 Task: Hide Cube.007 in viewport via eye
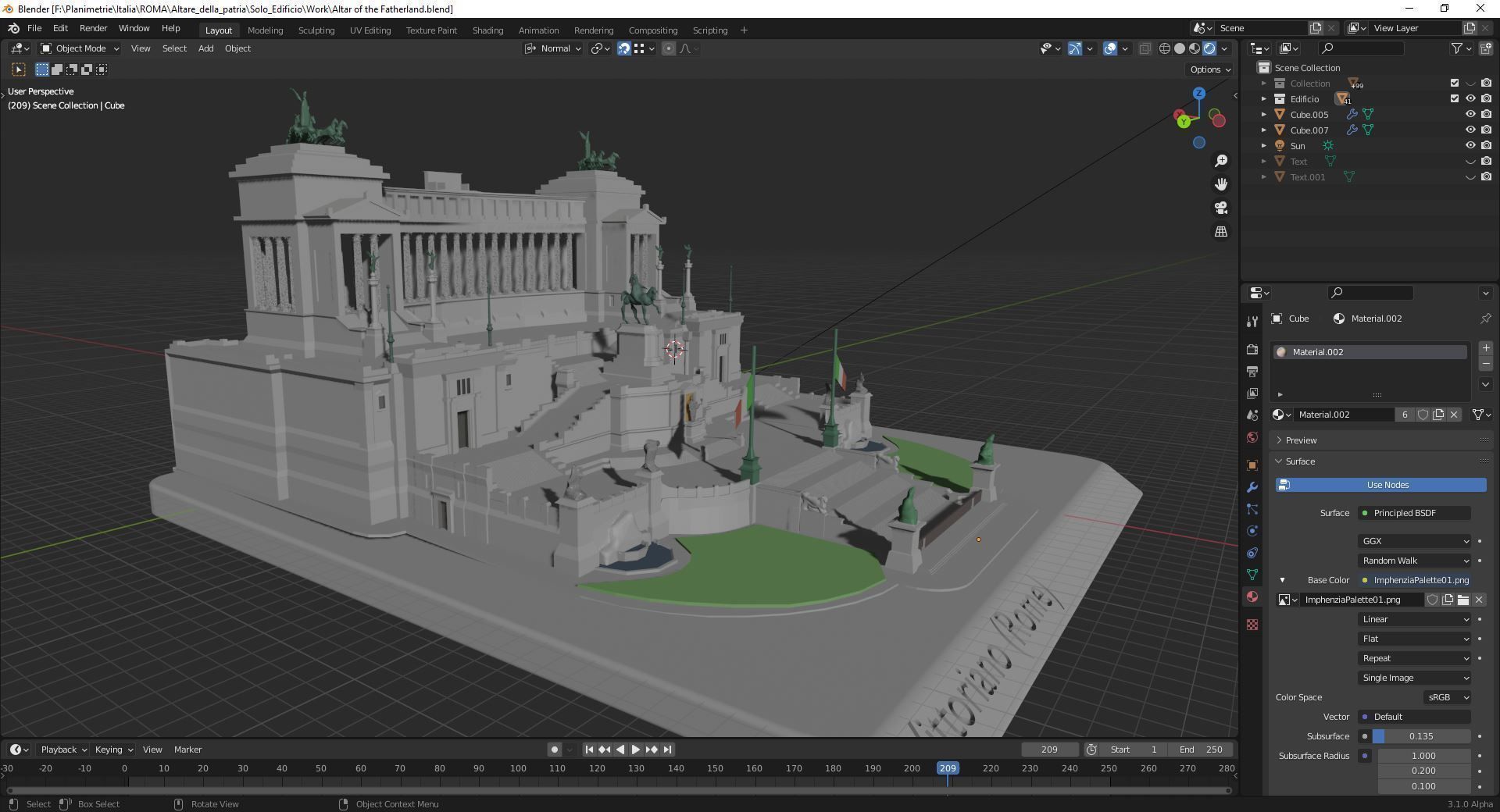[1470, 130]
